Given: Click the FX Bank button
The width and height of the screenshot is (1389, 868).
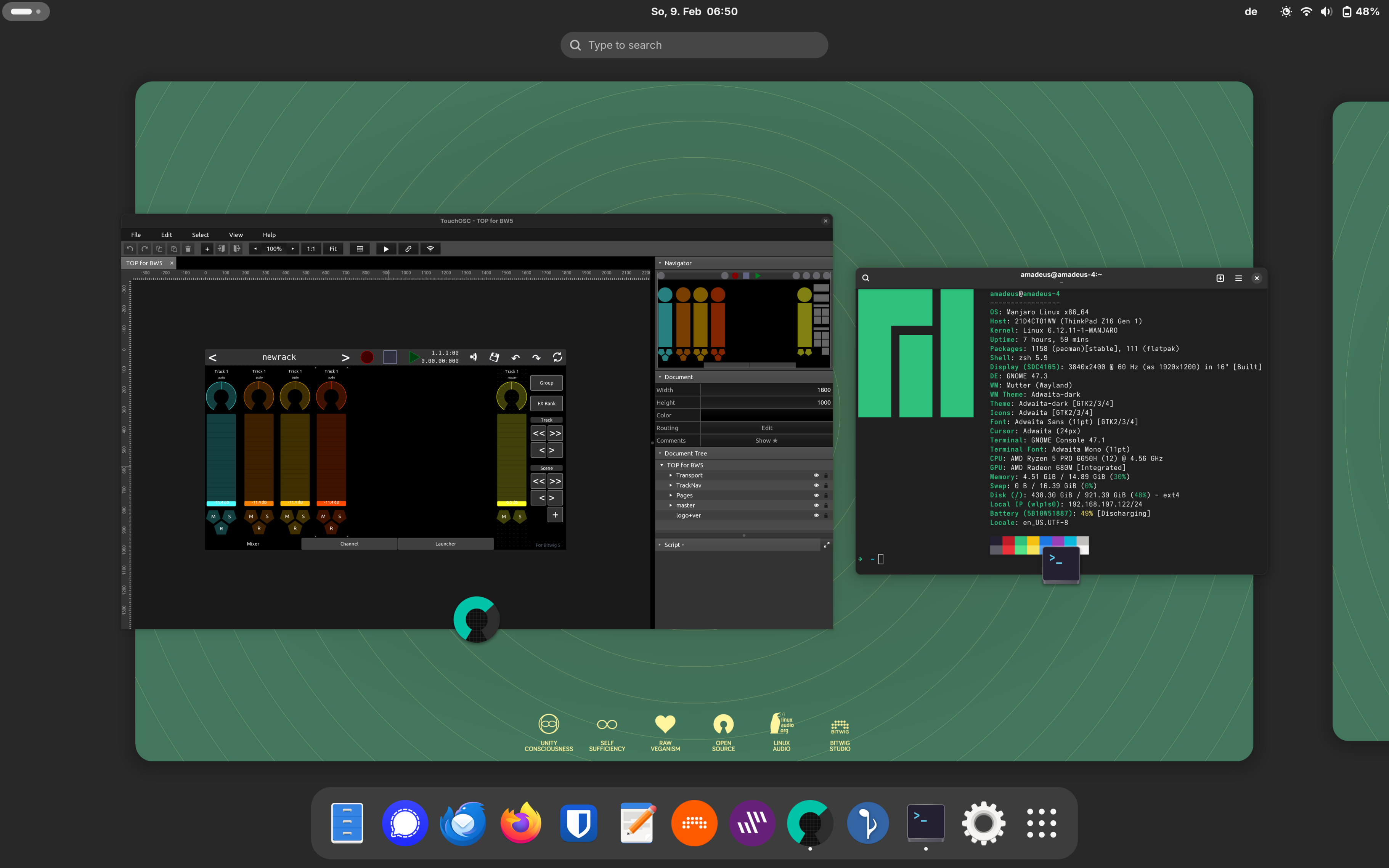Looking at the screenshot, I should pyautogui.click(x=547, y=404).
